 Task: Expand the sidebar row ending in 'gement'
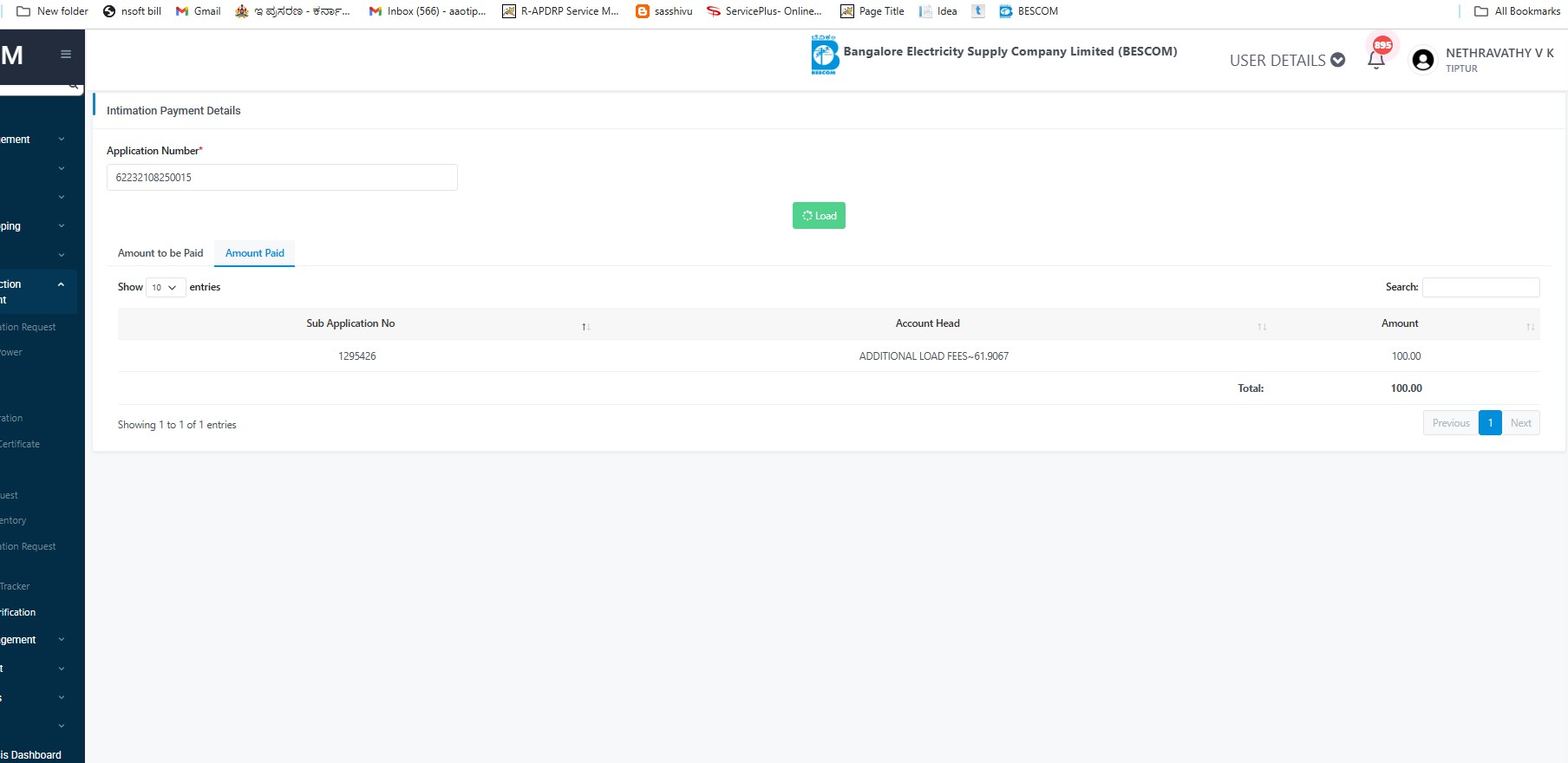coord(33,640)
